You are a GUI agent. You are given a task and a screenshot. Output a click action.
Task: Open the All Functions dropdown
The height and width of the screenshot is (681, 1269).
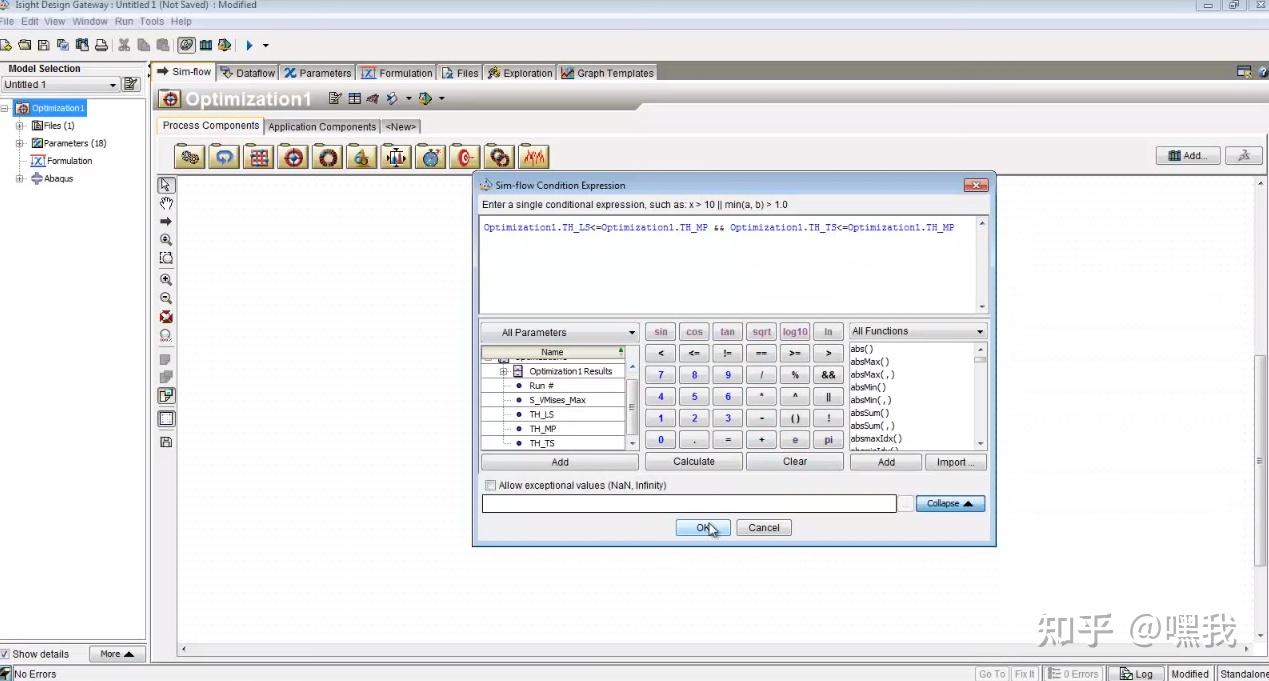coord(918,331)
